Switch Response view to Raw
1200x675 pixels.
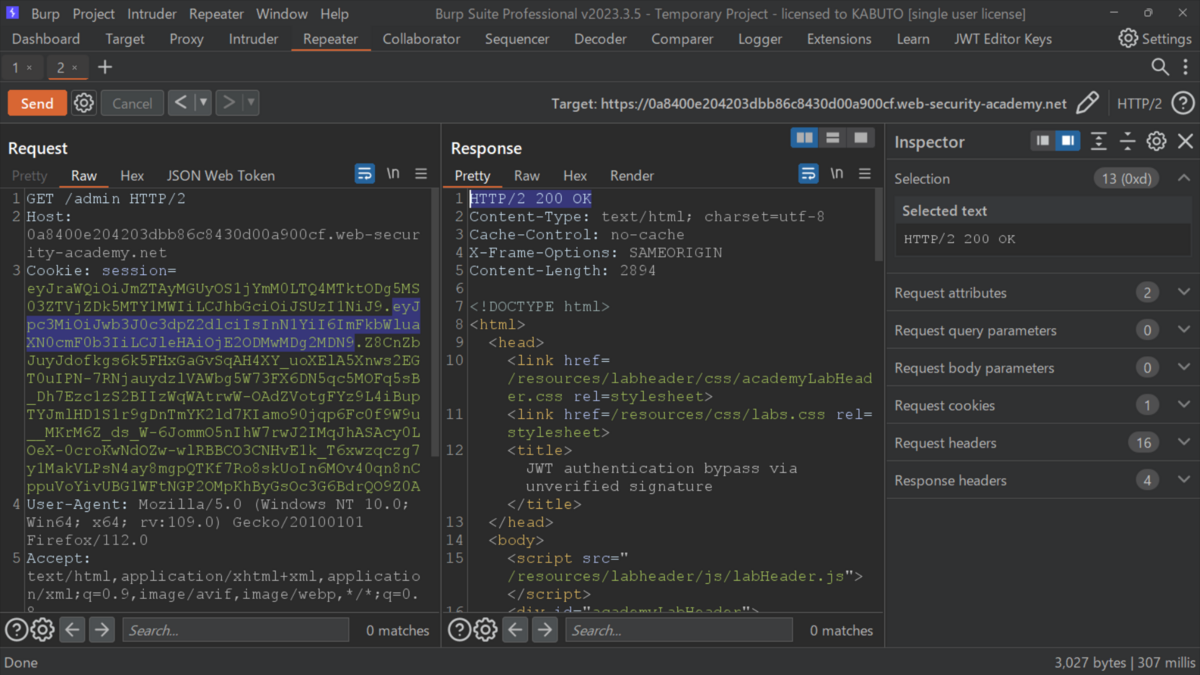tap(527, 175)
